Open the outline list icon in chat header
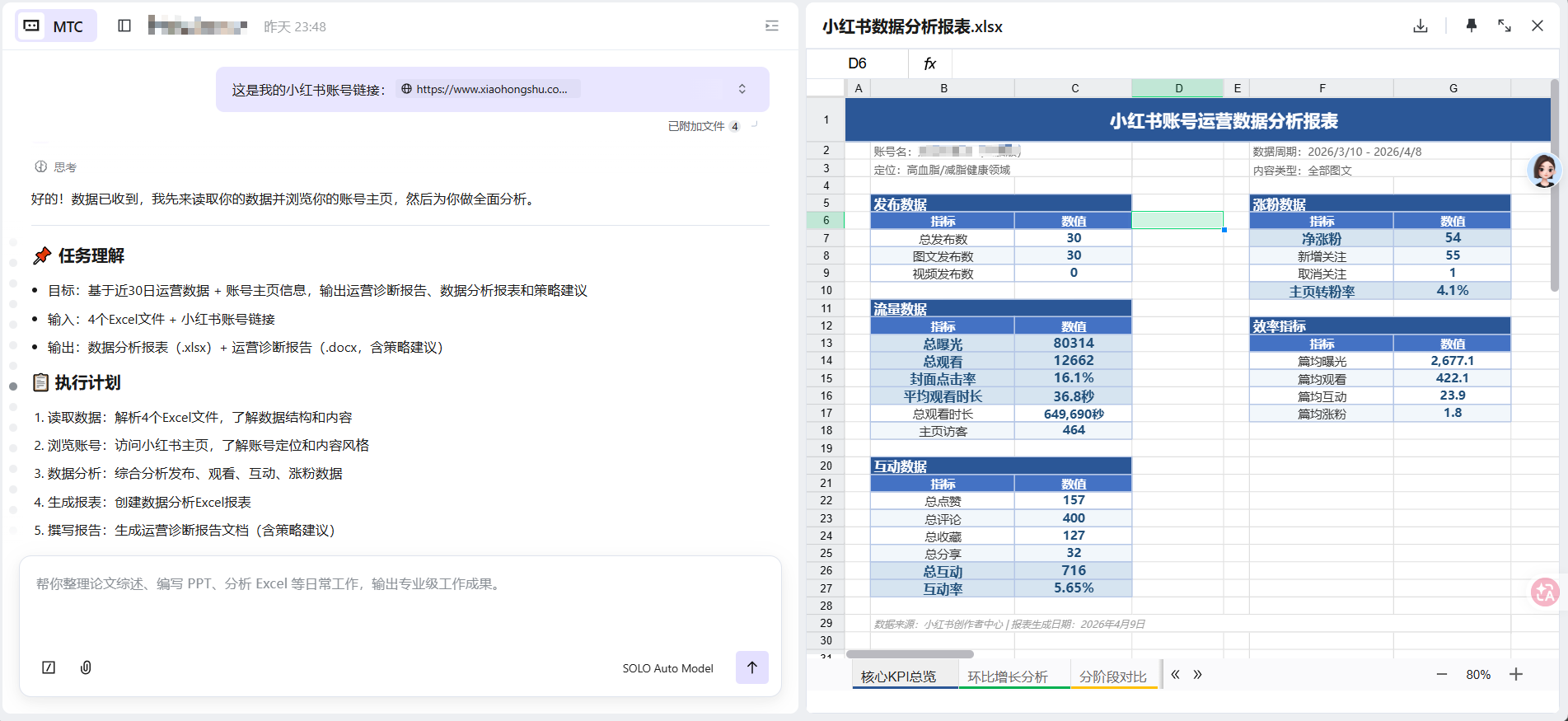The width and height of the screenshot is (1568, 721). (771, 26)
